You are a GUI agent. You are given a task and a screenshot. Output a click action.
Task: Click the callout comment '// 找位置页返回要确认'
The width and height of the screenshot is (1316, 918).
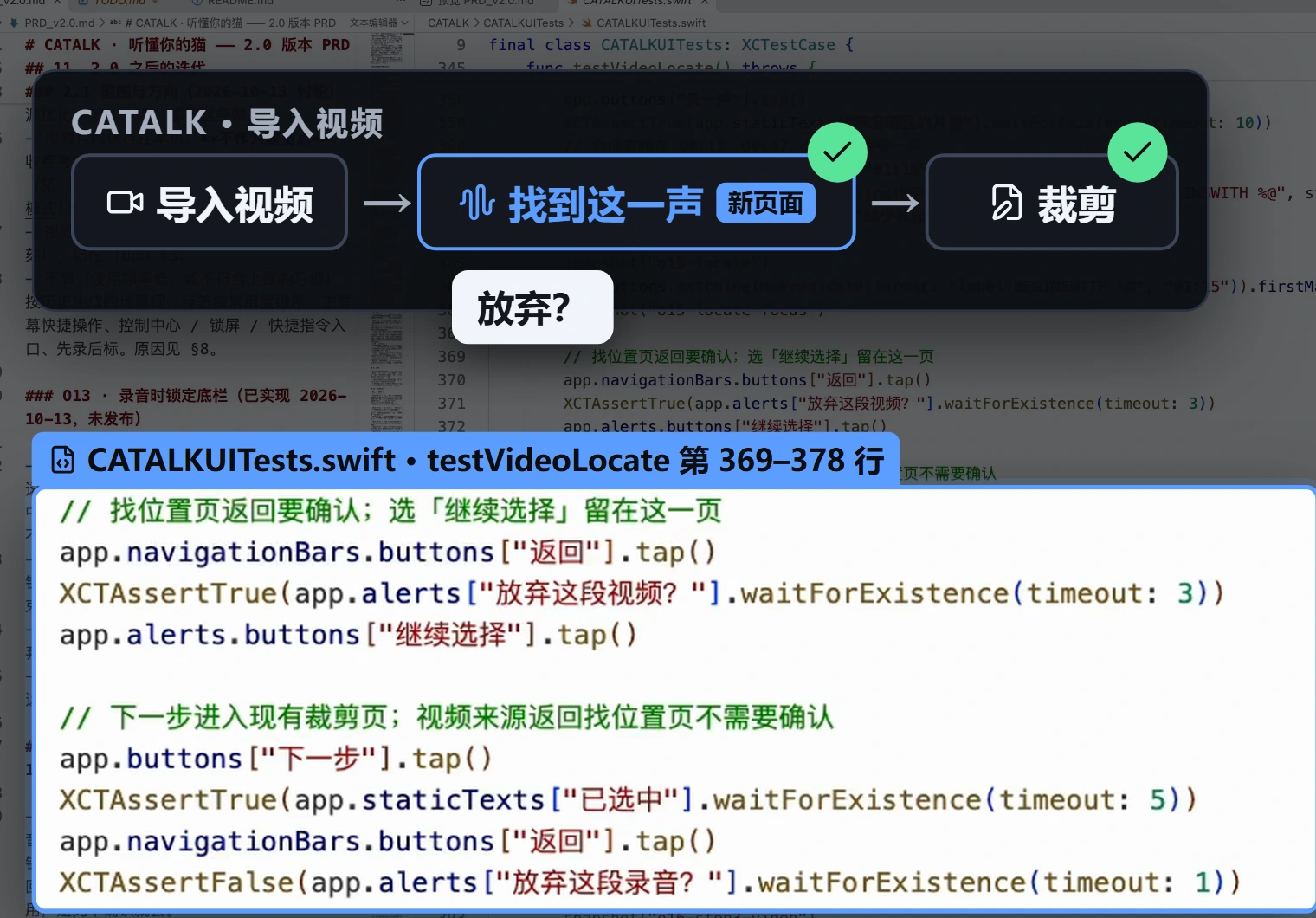pos(390,511)
